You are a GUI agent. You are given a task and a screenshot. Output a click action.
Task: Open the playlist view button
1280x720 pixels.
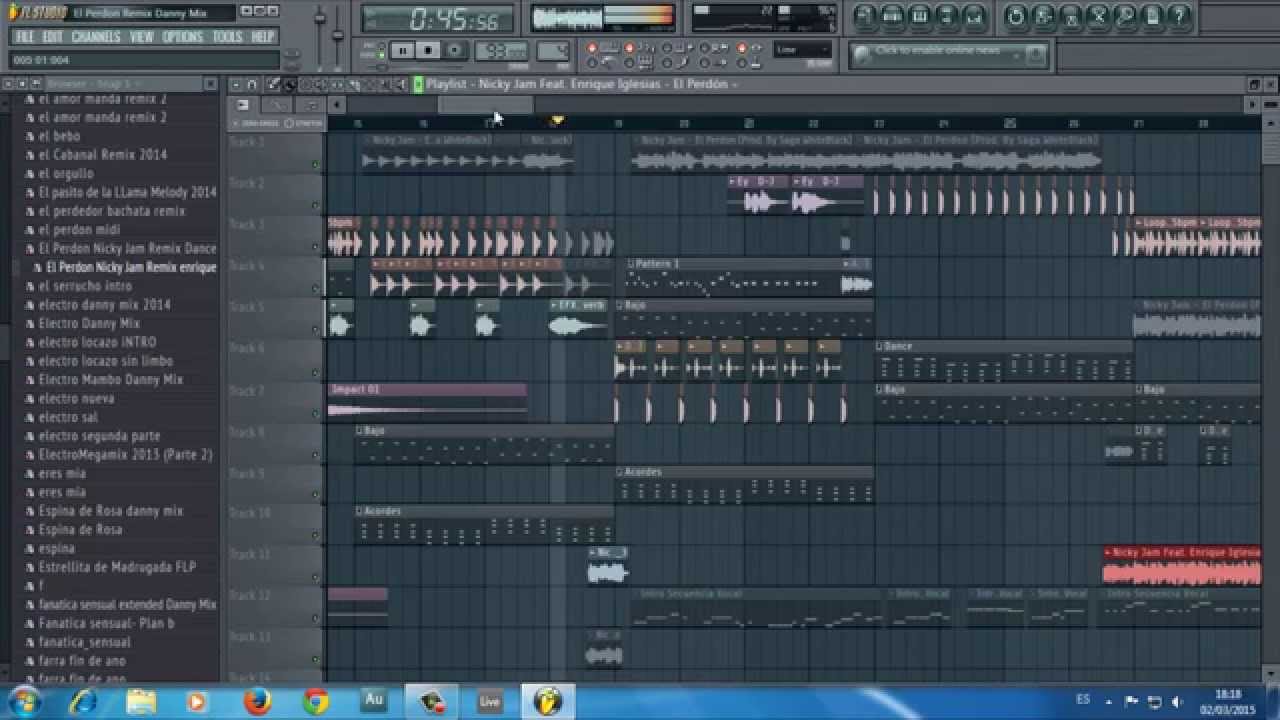tap(866, 15)
